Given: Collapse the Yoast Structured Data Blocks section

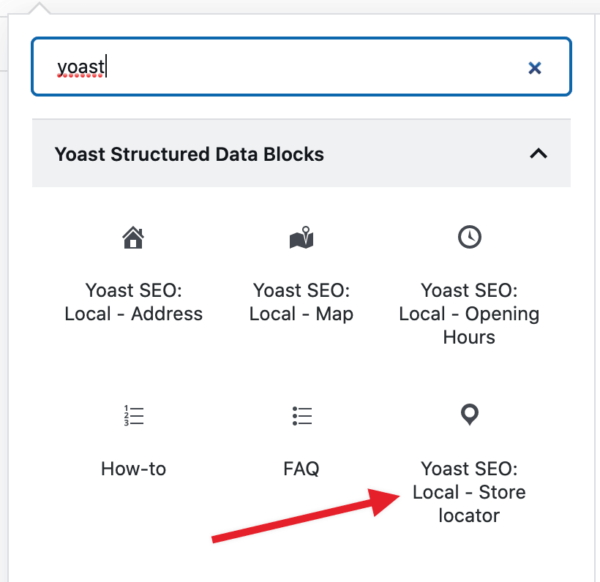Looking at the screenshot, I should 538,154.
